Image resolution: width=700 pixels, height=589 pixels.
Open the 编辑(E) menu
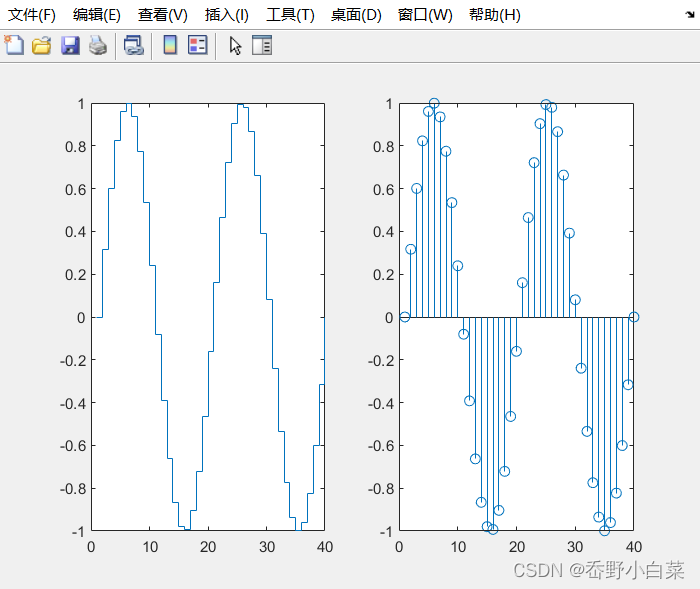pyautogui.click(x=97, y=15)
